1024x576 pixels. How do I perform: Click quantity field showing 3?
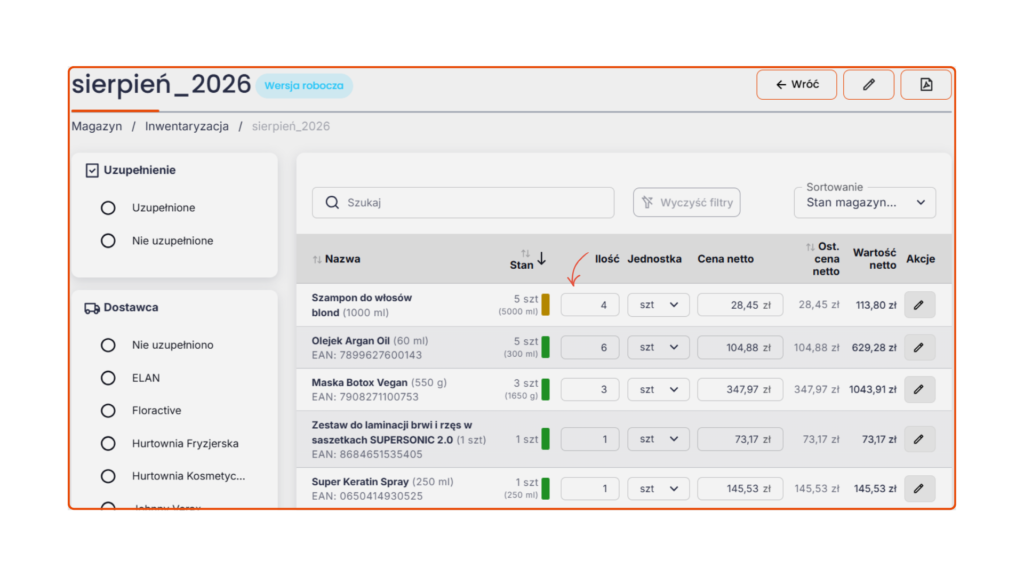pyautogui.click(x=590, y=389)
